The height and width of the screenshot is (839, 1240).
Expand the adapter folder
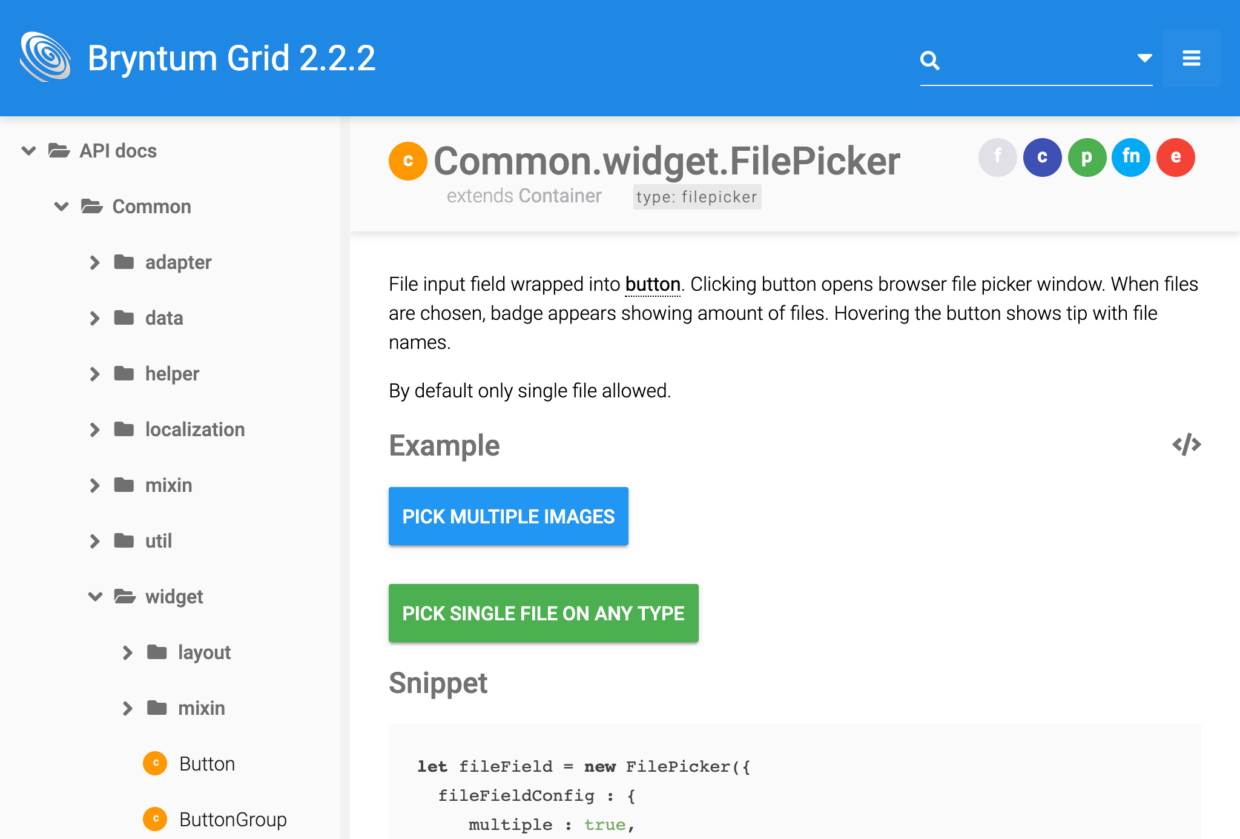click(94, 262)
